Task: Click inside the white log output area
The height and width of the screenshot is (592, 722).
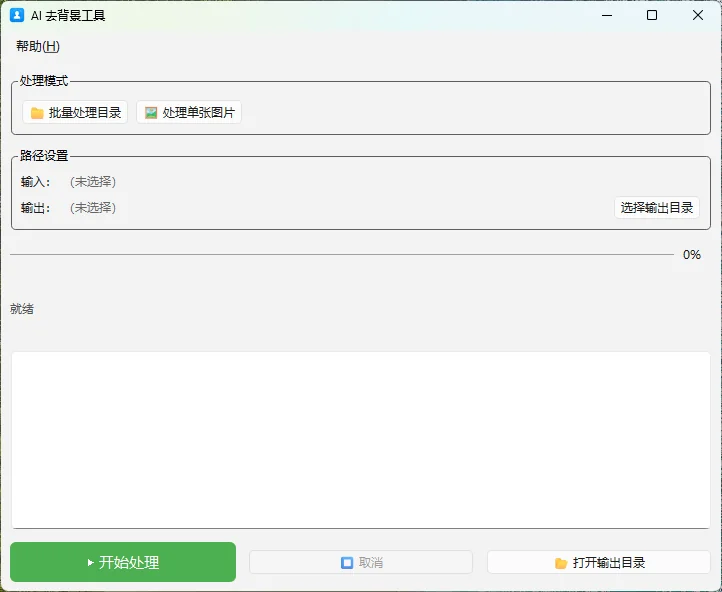Action: point(361,440)
